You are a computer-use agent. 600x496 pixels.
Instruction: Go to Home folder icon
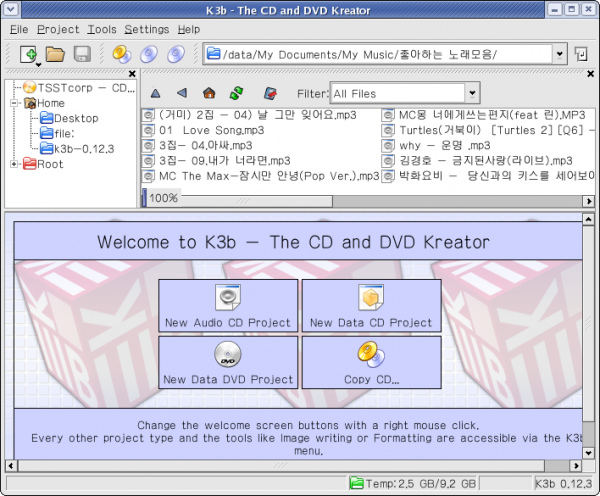(209, 93)
